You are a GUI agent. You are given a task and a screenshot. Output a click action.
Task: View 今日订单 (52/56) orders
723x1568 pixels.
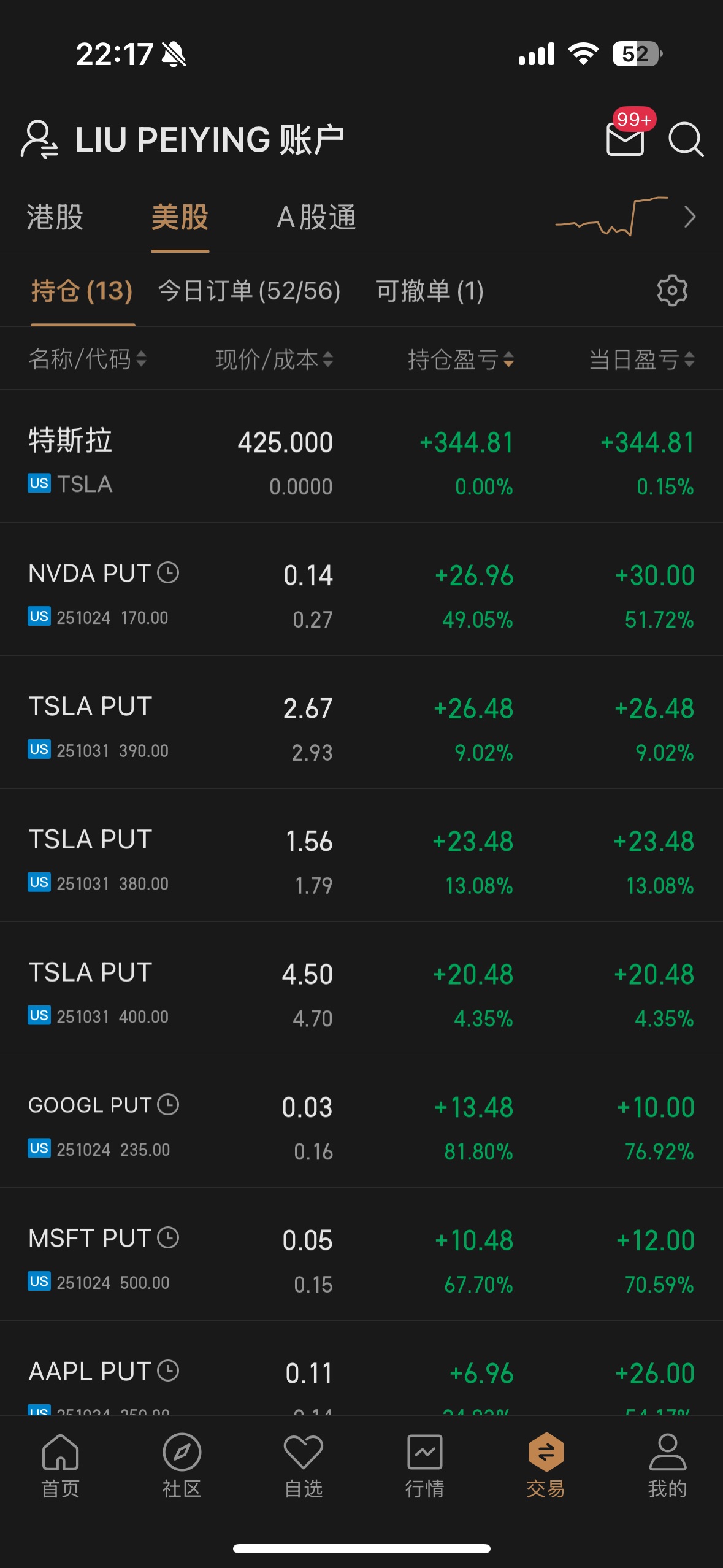(249, 291)
